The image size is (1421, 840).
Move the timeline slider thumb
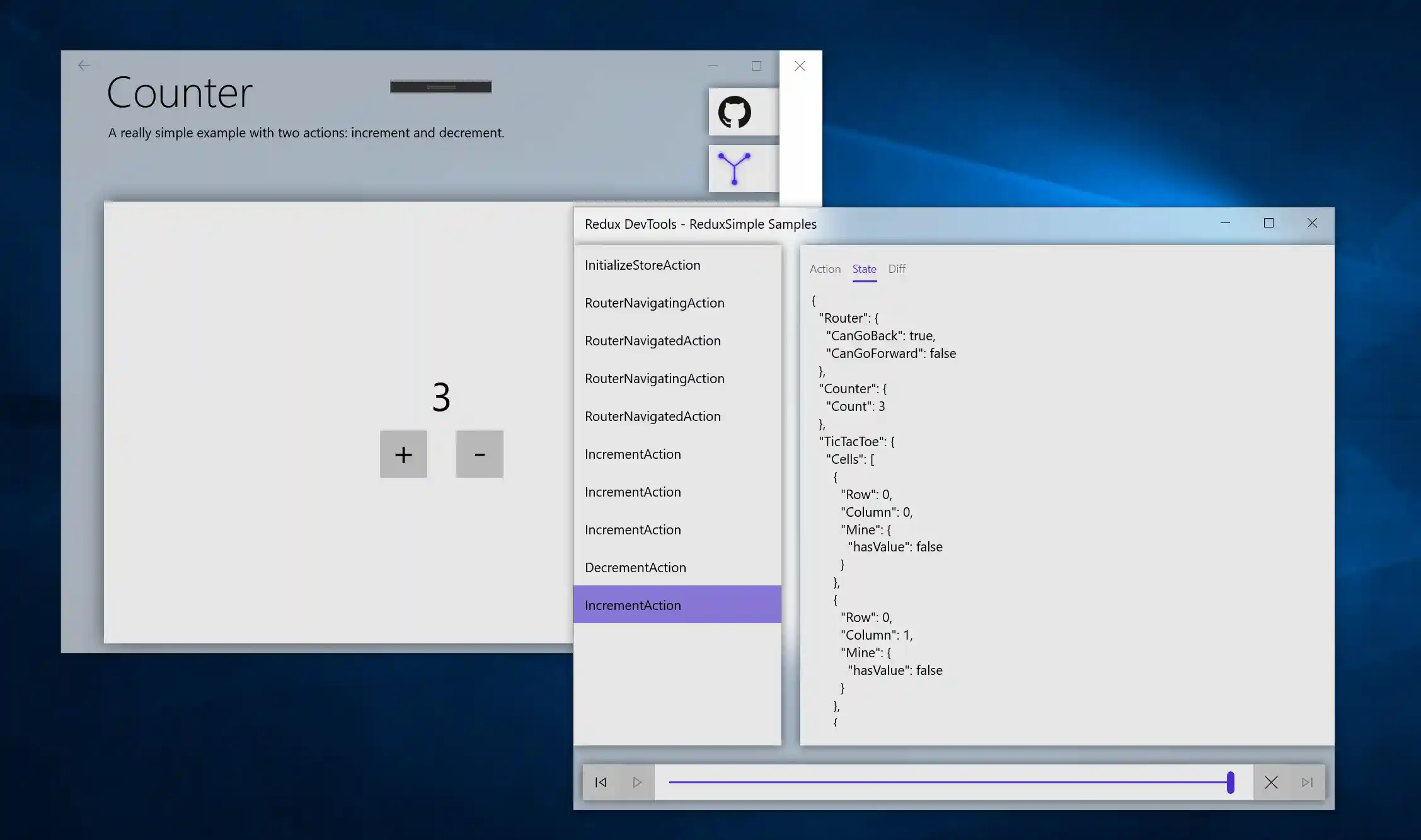pyautogui.click(x=1230, y=782)
